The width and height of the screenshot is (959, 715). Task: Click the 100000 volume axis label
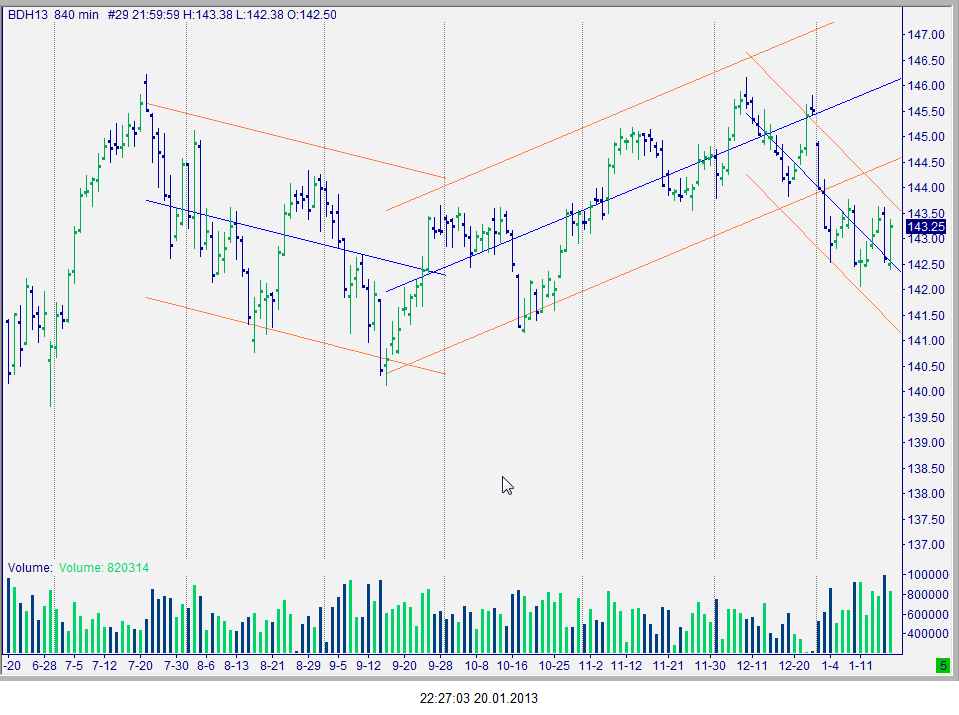coord(928,574)
